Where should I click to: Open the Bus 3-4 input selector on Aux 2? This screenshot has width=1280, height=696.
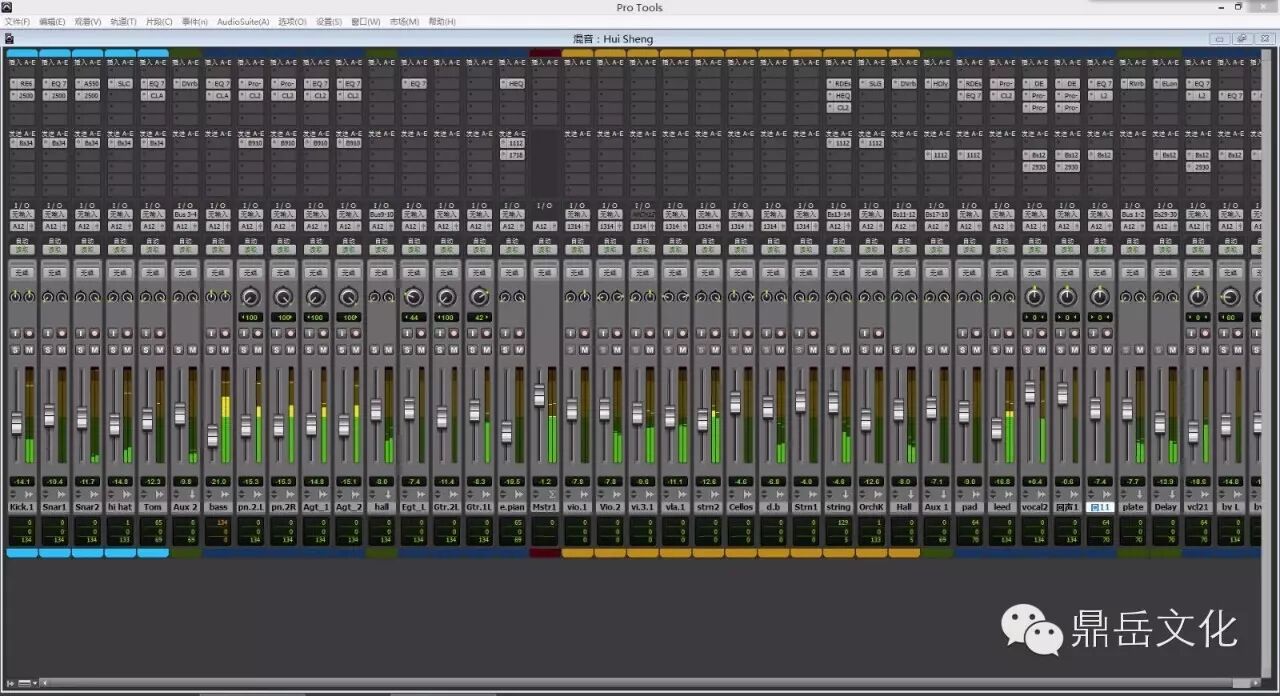tap(185, 215)
